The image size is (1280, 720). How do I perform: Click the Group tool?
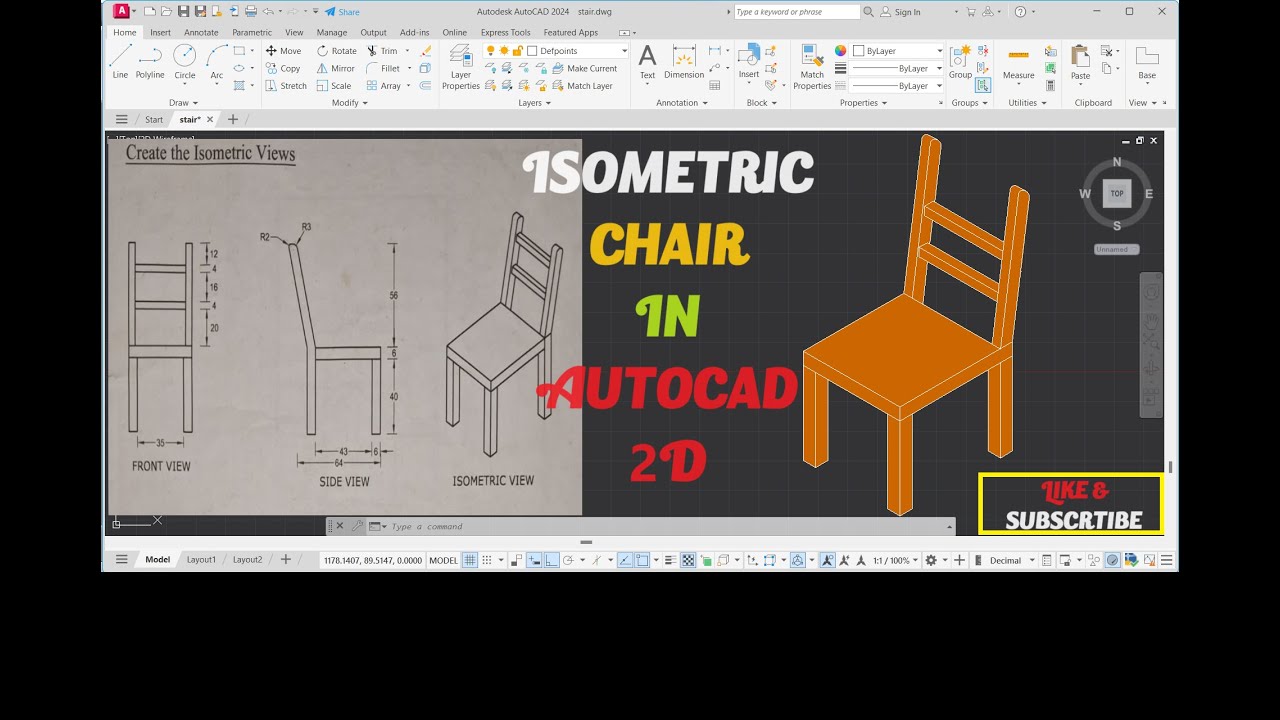click(960, 61)
